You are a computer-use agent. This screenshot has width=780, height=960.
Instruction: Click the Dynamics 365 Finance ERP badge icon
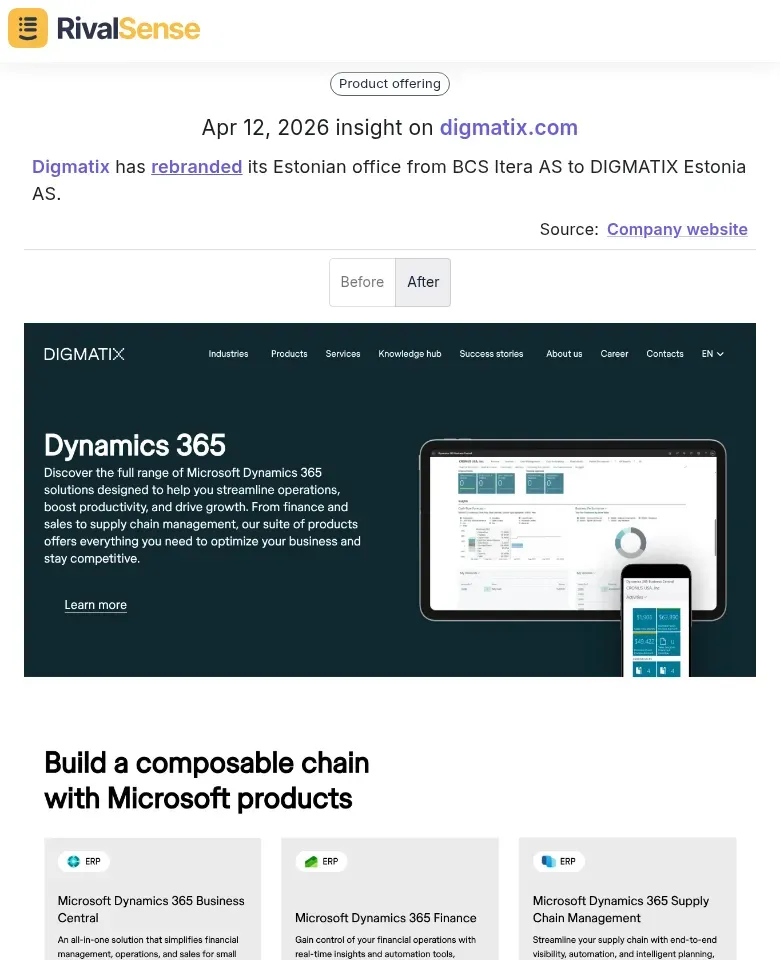[309, 861]
